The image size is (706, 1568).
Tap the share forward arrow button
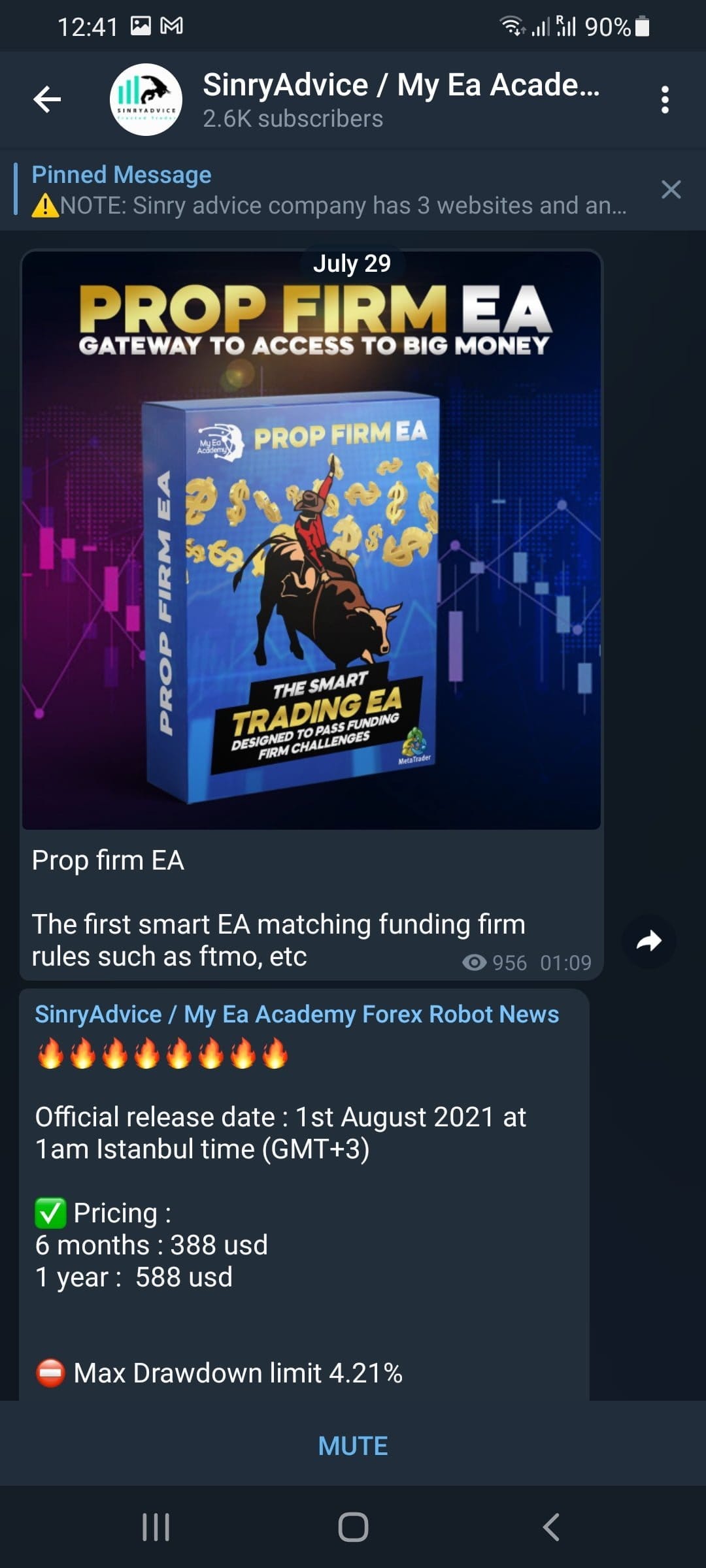click(648, 941)
